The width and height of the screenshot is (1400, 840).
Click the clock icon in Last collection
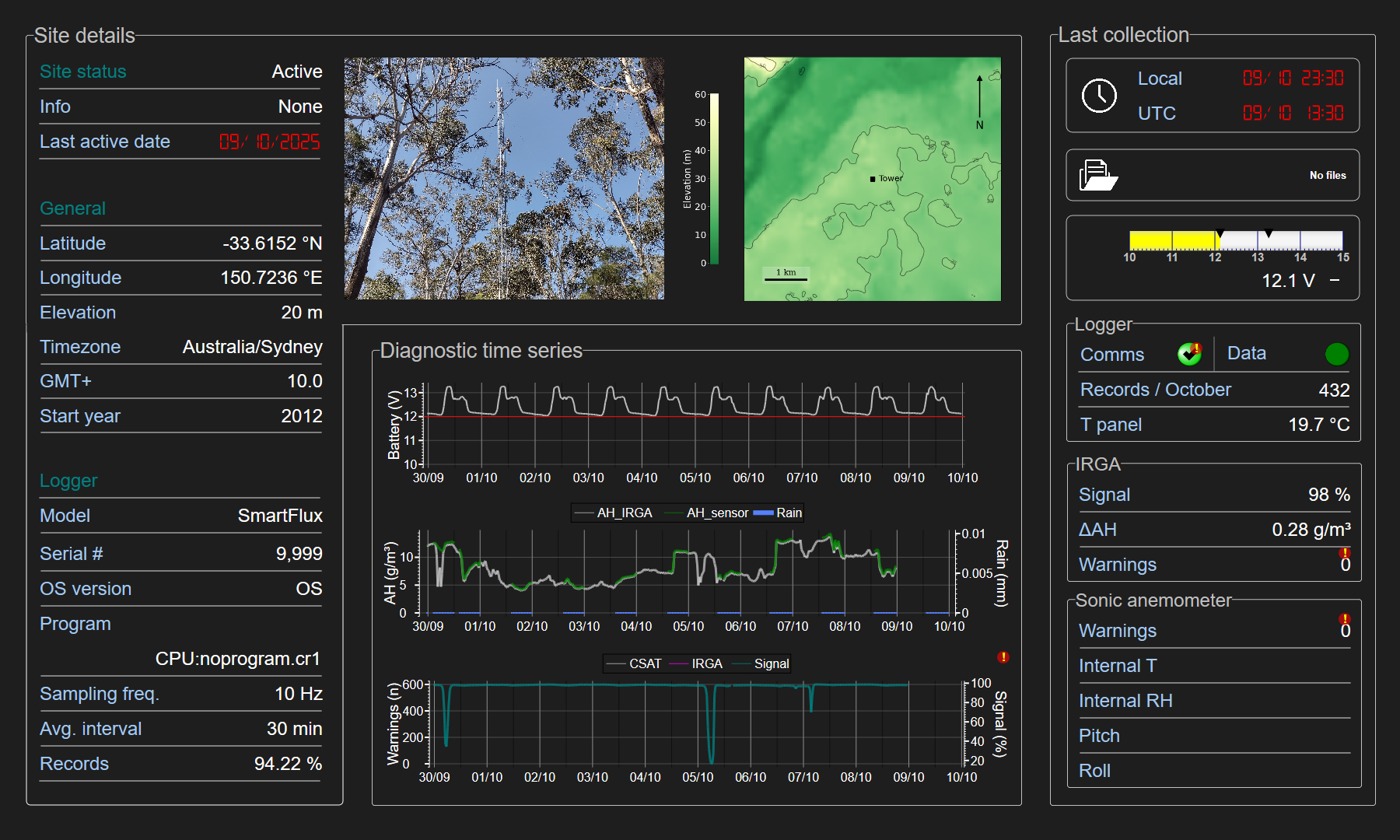[x=1099, y=96]
